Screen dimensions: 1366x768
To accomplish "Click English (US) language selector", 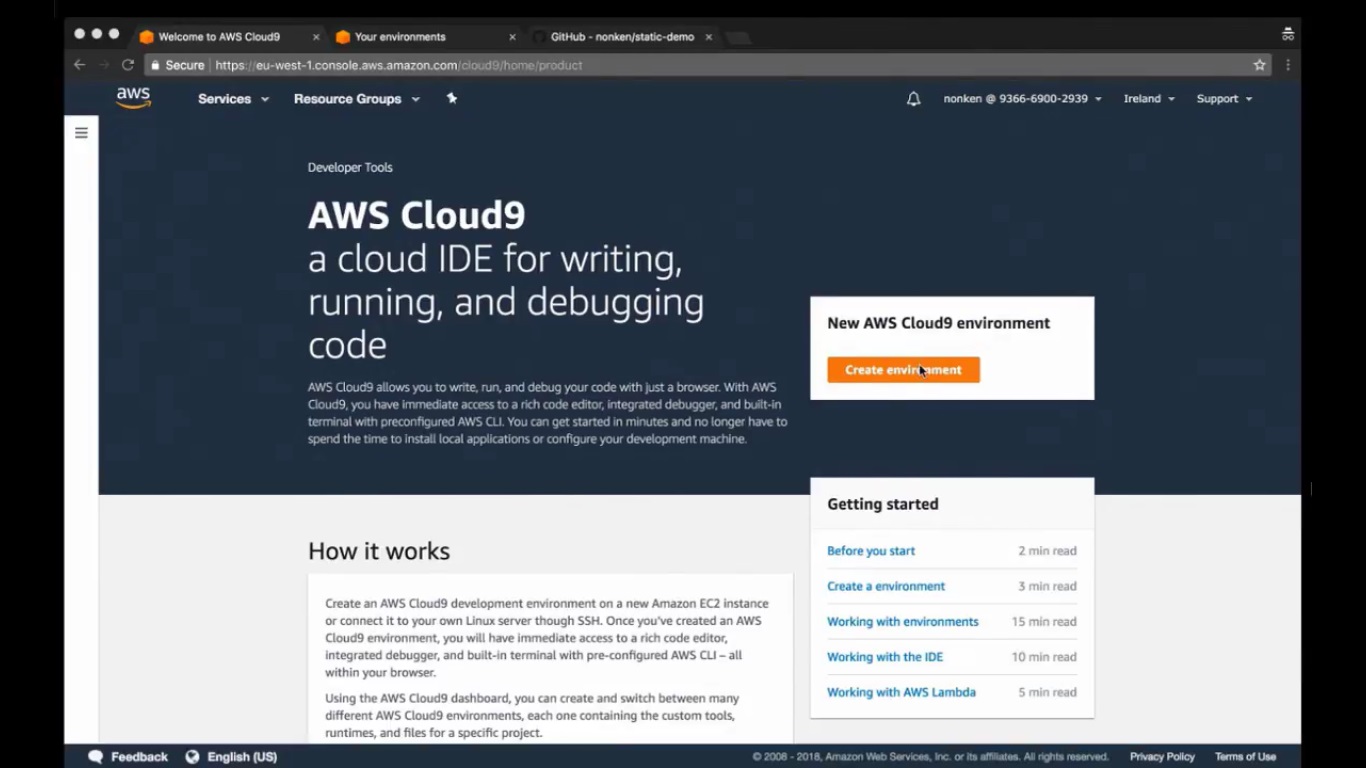I will (x=242, y=757).
